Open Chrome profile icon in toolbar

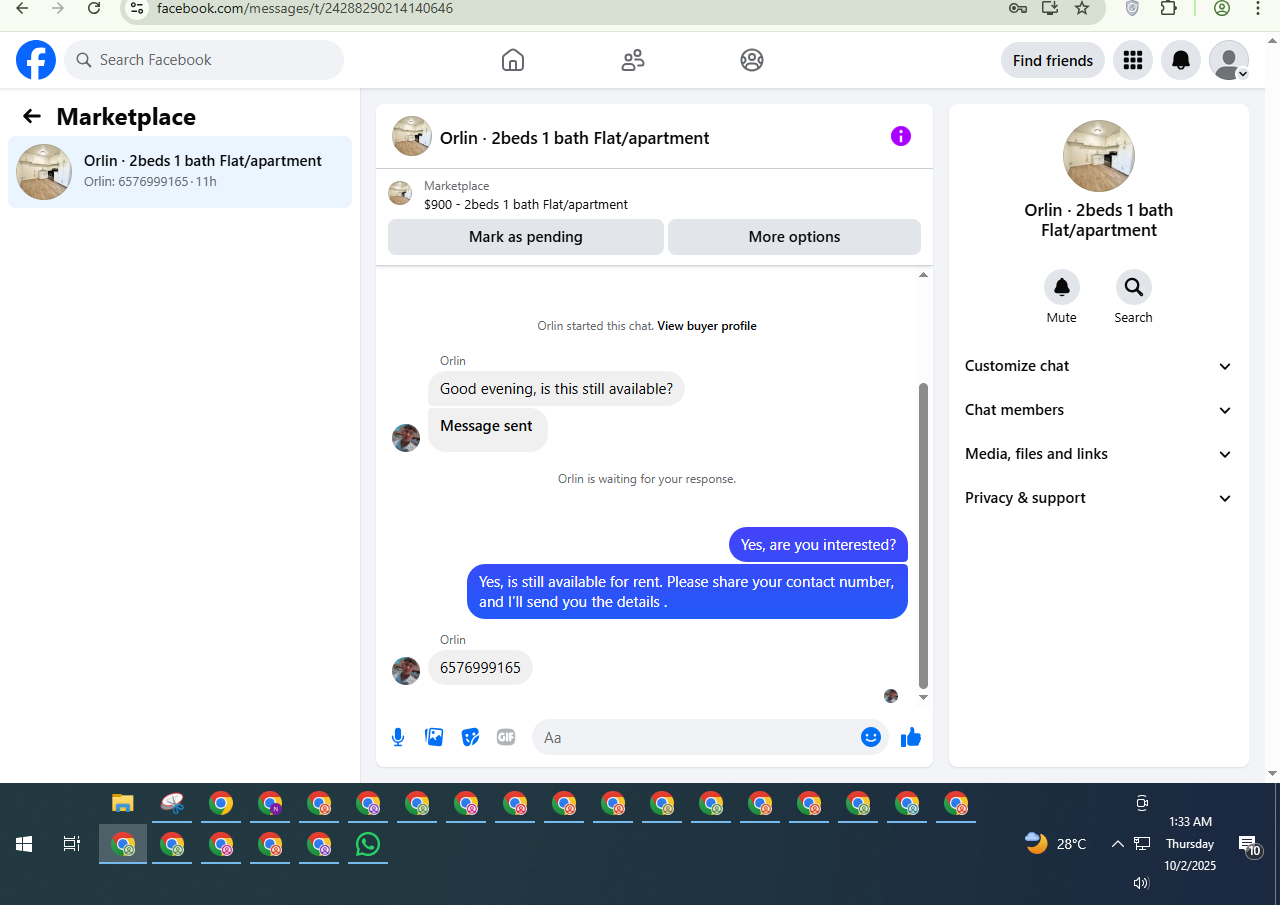pyautogui.click(x=1222, y=8)
